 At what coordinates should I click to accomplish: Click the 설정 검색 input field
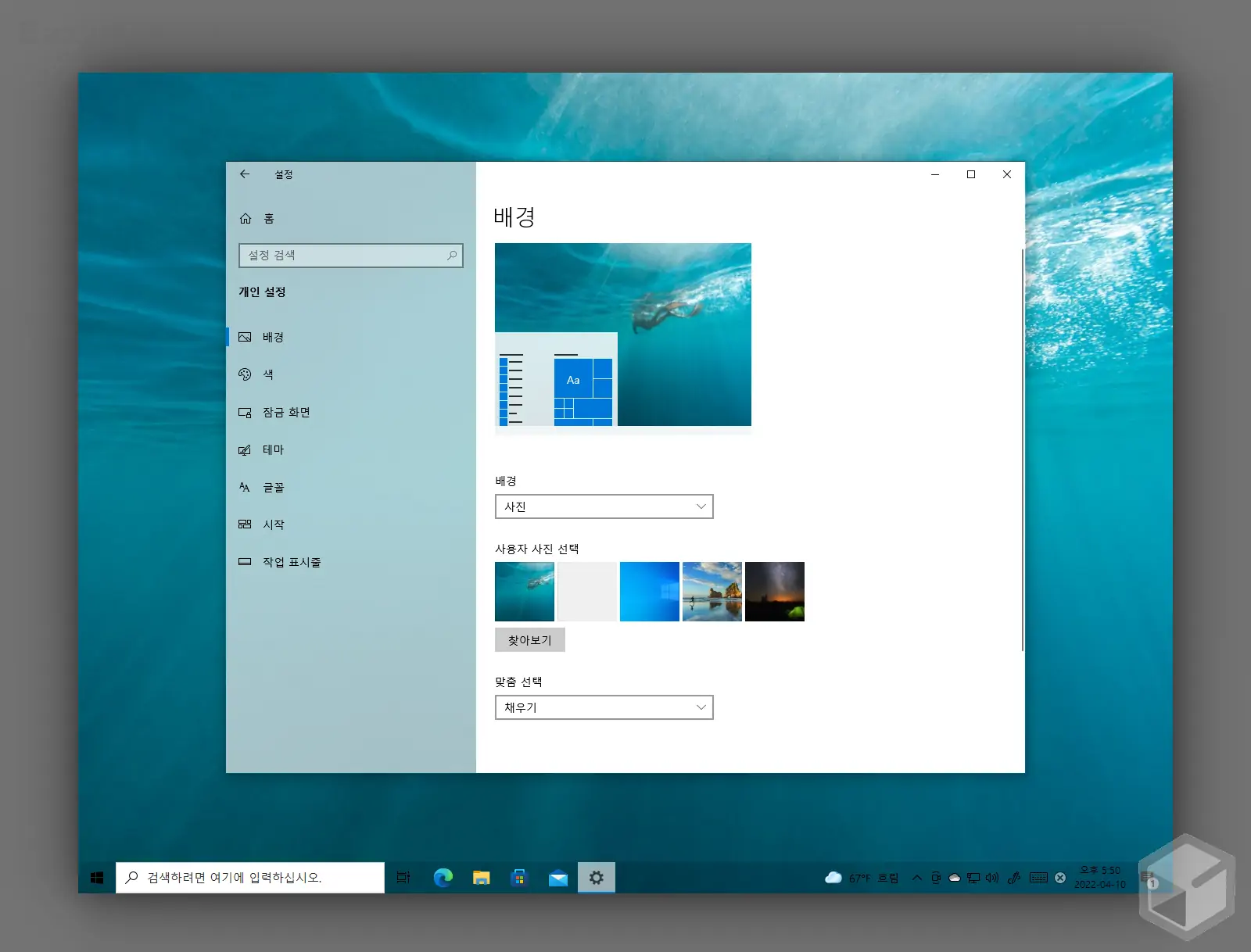(344, 256)
